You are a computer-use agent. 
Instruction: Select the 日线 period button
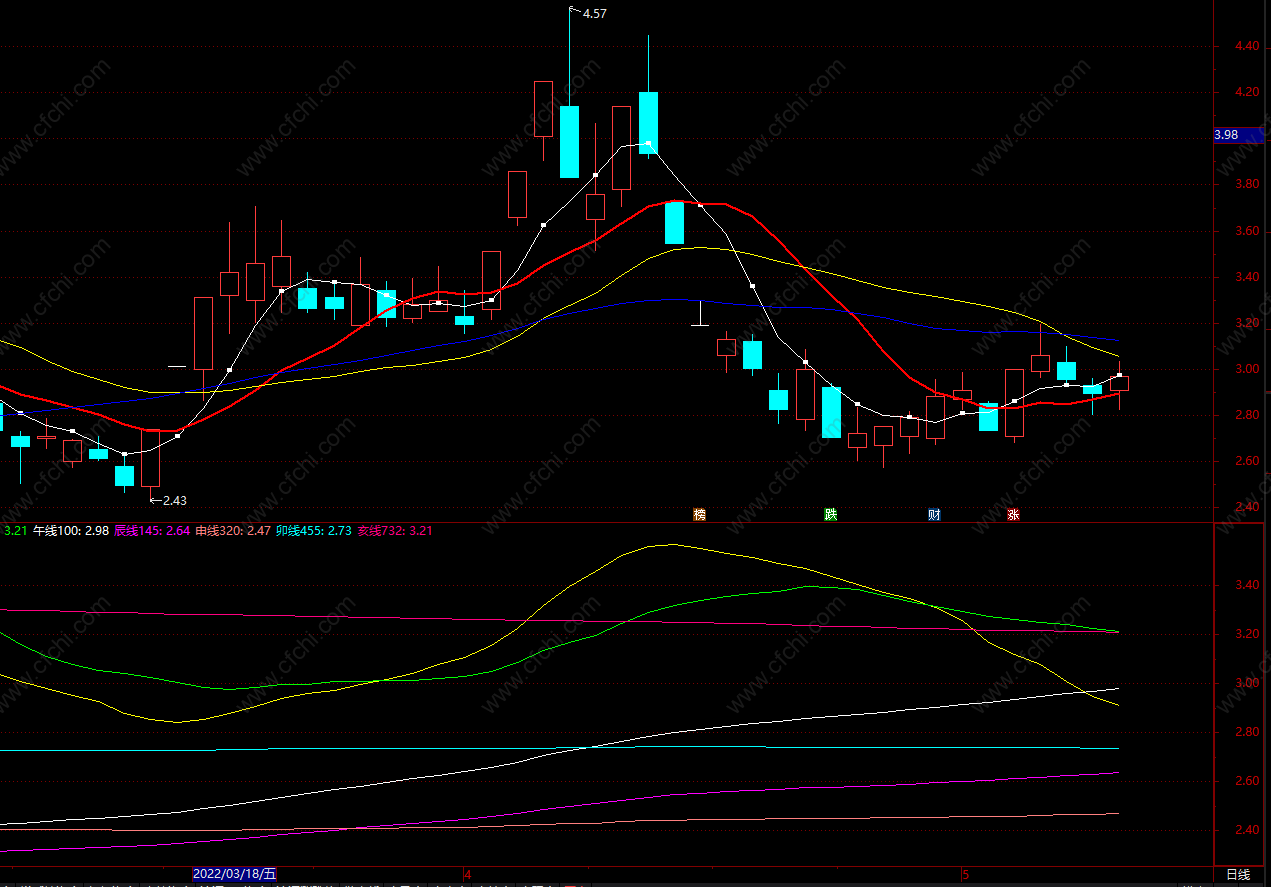click(1238, 874)
